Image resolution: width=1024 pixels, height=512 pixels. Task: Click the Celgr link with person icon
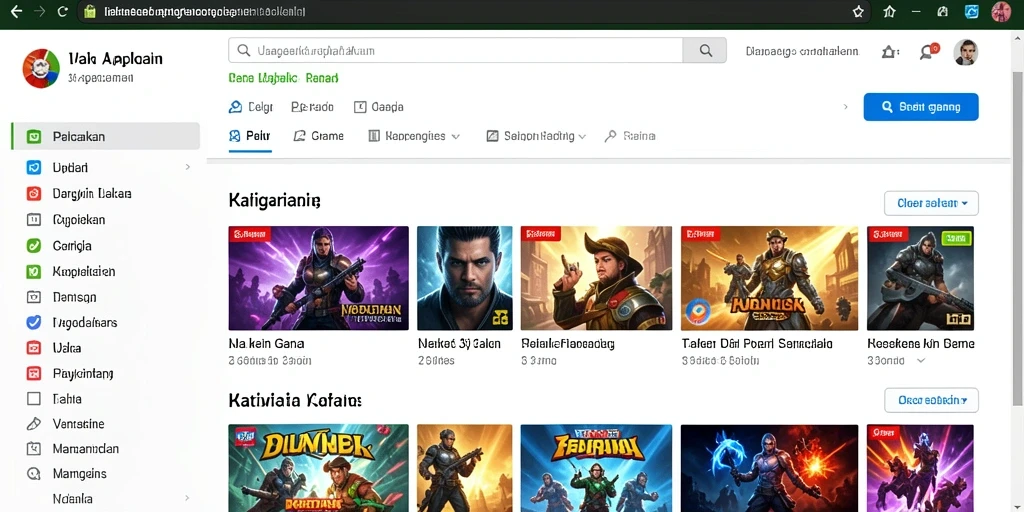251,107
